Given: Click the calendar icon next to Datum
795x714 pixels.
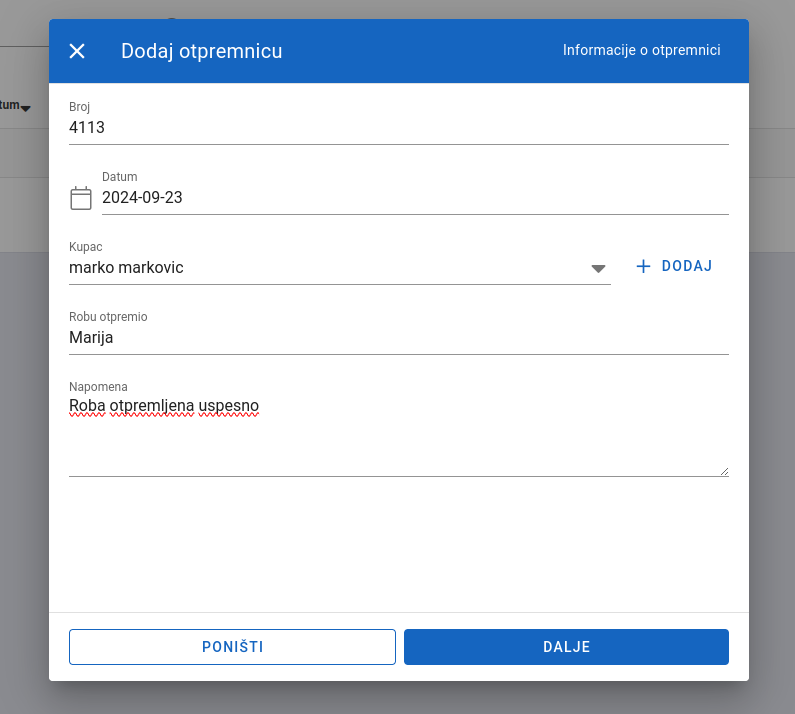Looking at the screenshot, I should (81, 198).
